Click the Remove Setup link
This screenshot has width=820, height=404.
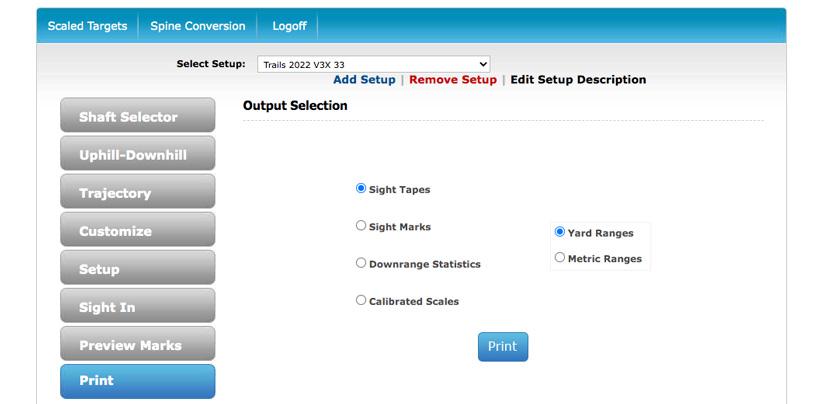(x=452, y=80)
